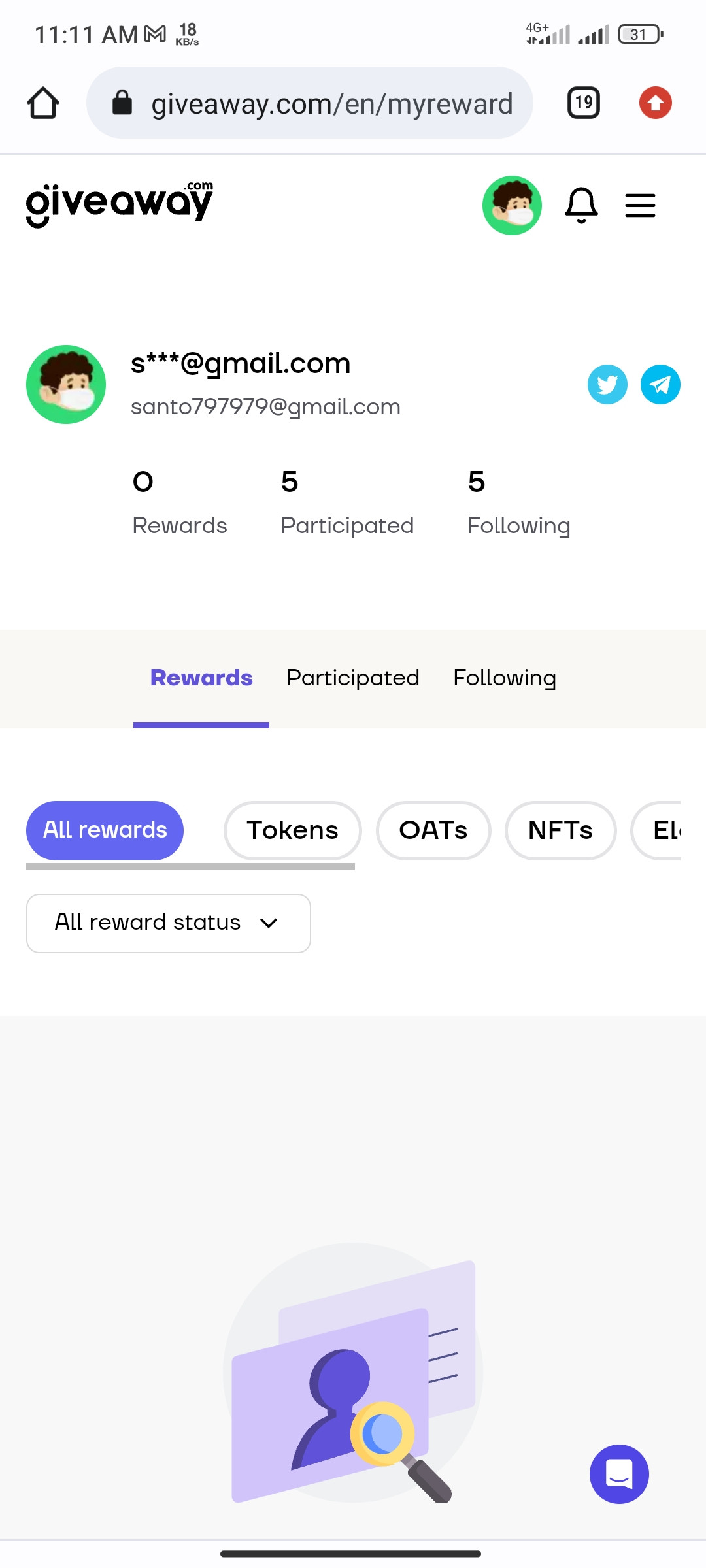The width and height of the screenshot is (706, 1568).
Task: Tap the address bar URL field
Action: coord(331,103)
